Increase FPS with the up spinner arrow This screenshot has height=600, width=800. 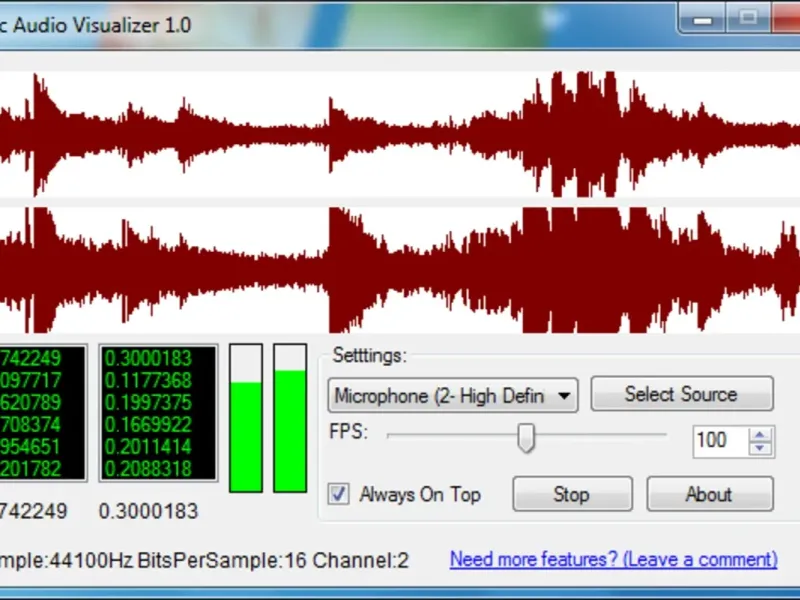(x=760, y=435)
